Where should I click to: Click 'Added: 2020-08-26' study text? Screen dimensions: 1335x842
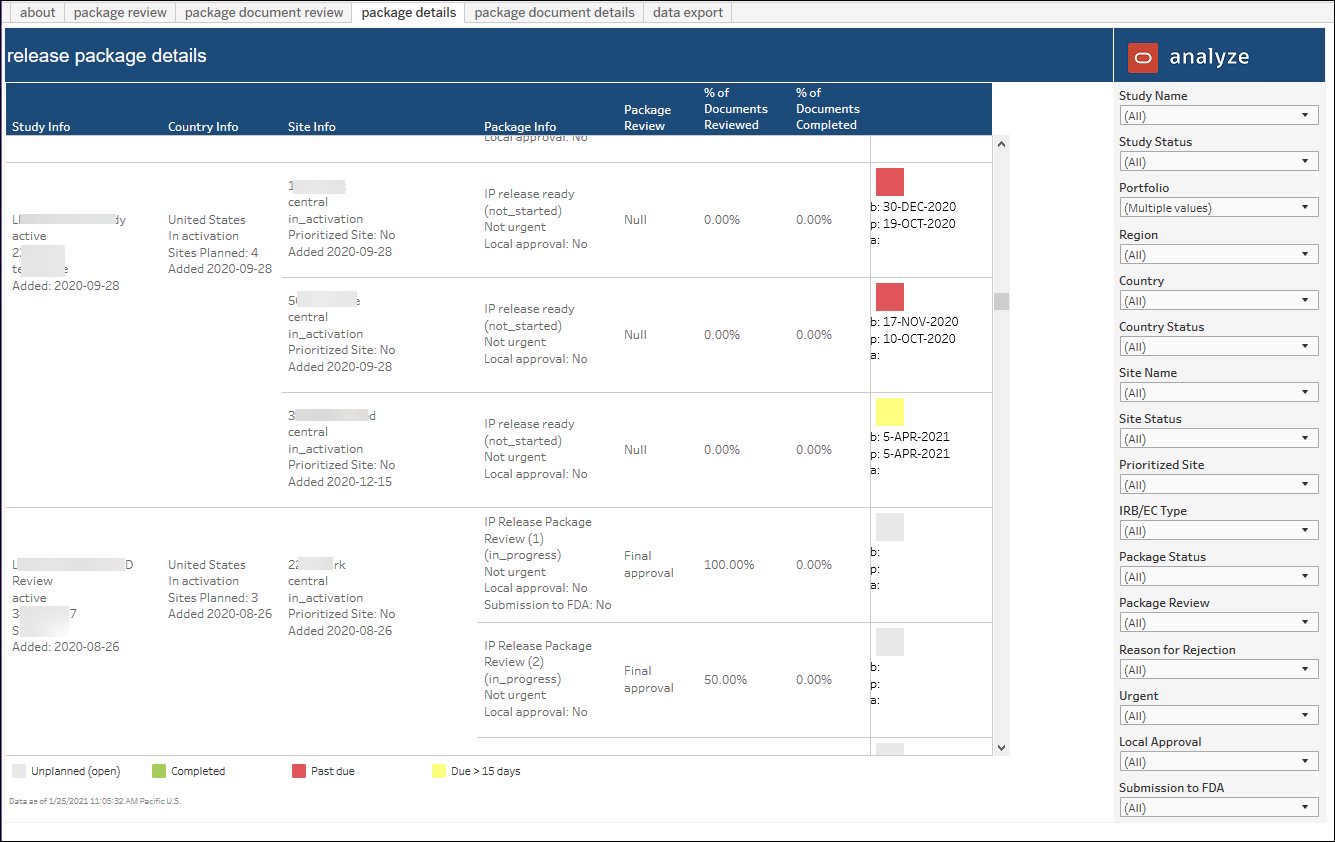point(65,647)
